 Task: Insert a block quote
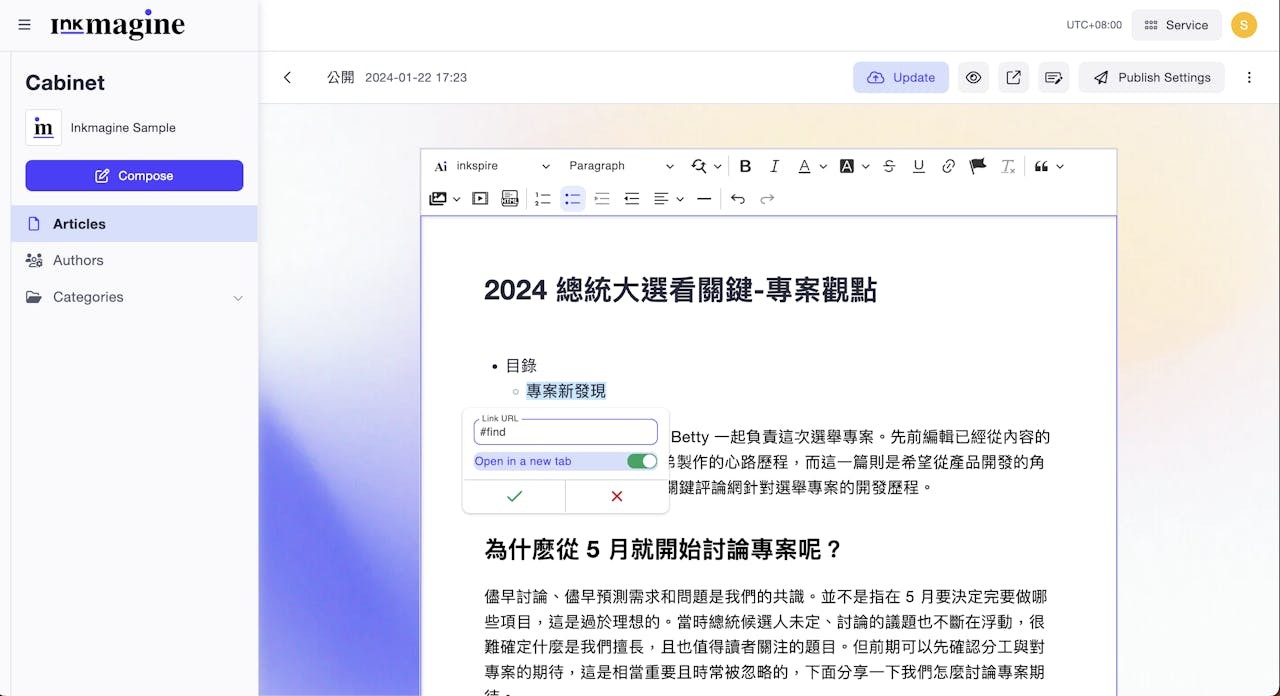tap(1041, 166)
